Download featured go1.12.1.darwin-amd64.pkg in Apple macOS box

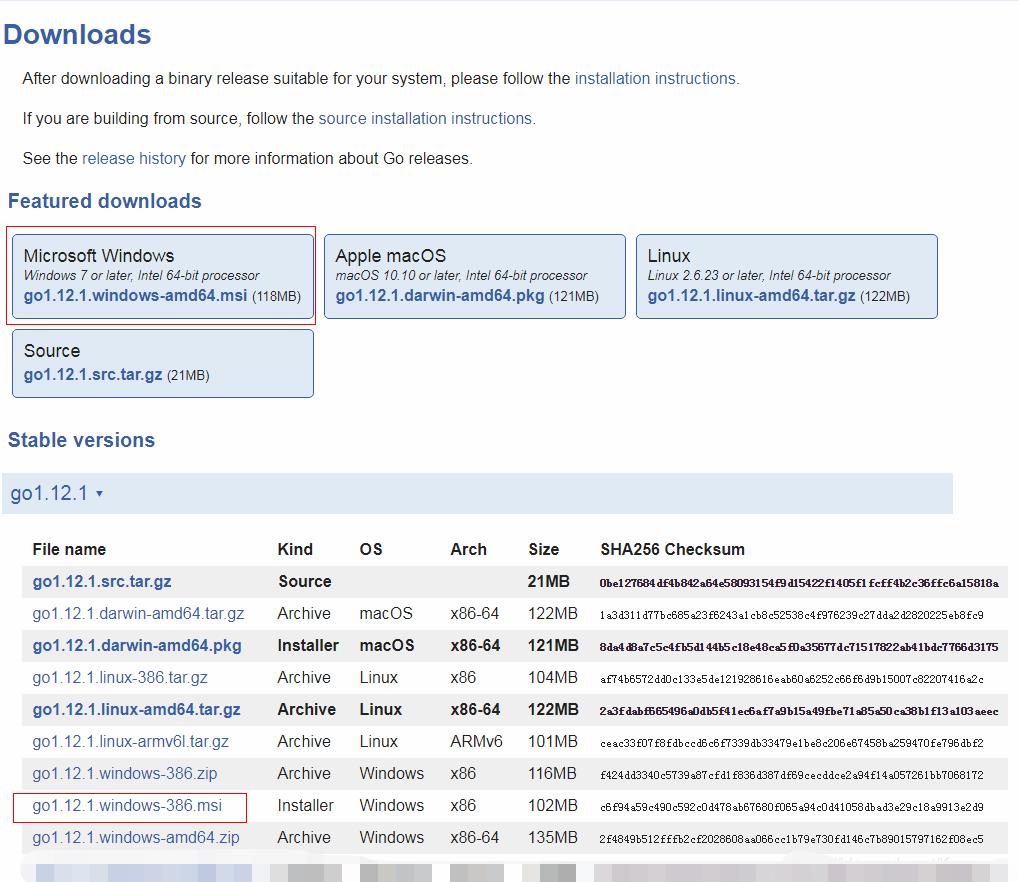coord(440,296)
